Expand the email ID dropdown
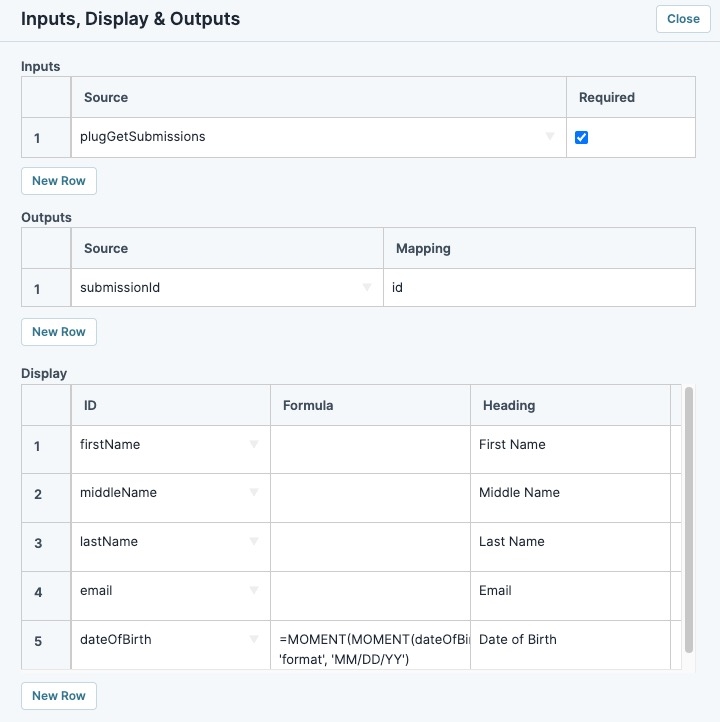Screen dimensions: 720x722 pyautogui.click(x=254, y=590)
